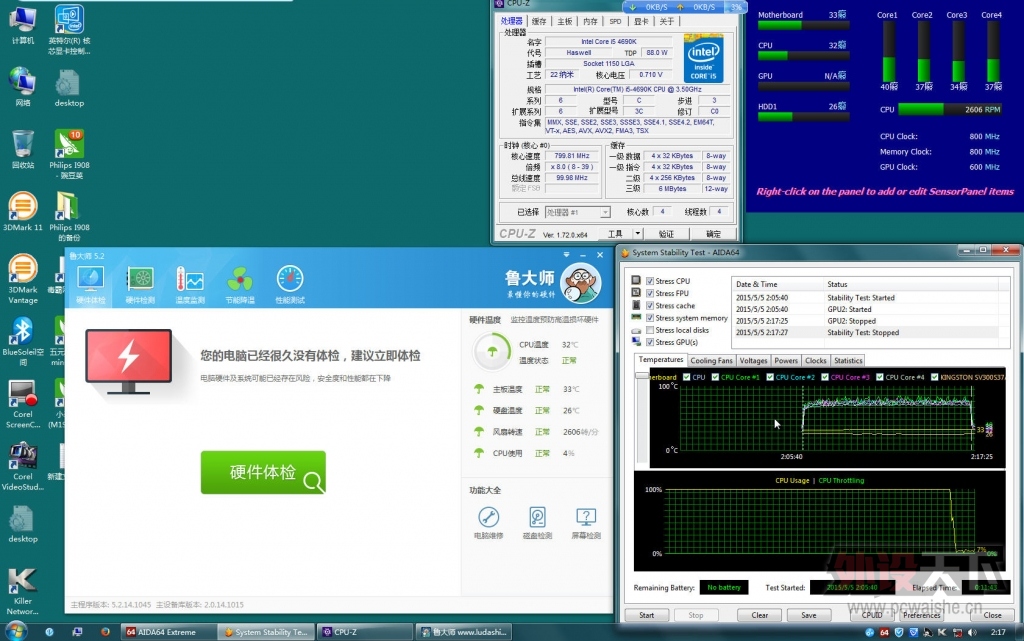Open the 3DMark Vantage desktop shortcut
This screenshot has height=641, width=1024.
pos(23,279)
